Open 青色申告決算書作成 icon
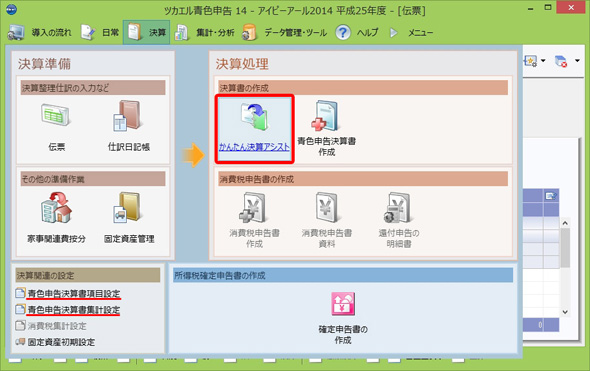 point(326,116)
